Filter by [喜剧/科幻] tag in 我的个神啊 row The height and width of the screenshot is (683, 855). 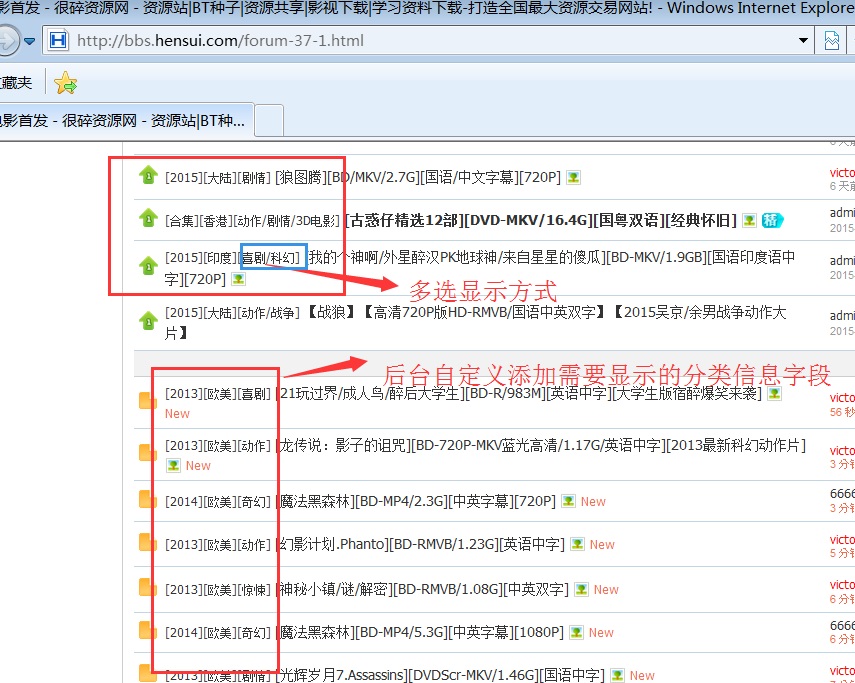click(271, 257)
